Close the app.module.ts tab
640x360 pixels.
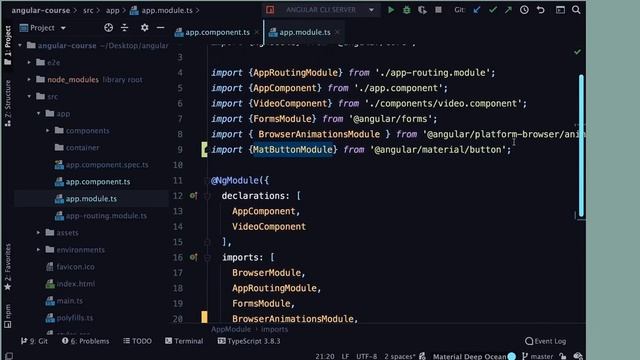tap(337, 32)
